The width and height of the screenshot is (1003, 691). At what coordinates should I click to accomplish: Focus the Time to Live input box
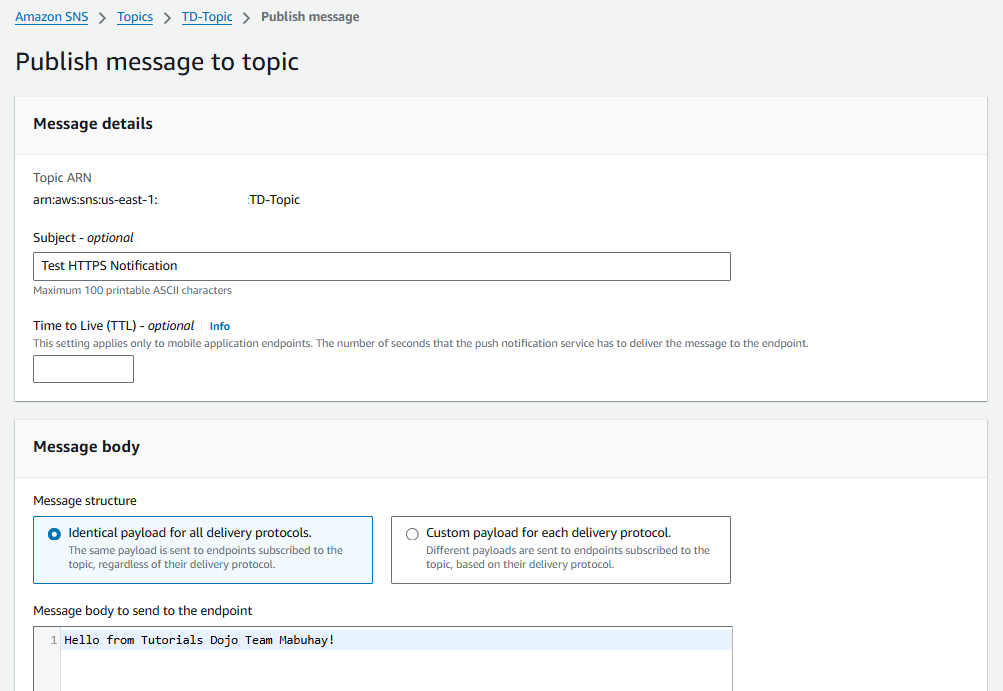pyautogui.click(x=83, y=368)
